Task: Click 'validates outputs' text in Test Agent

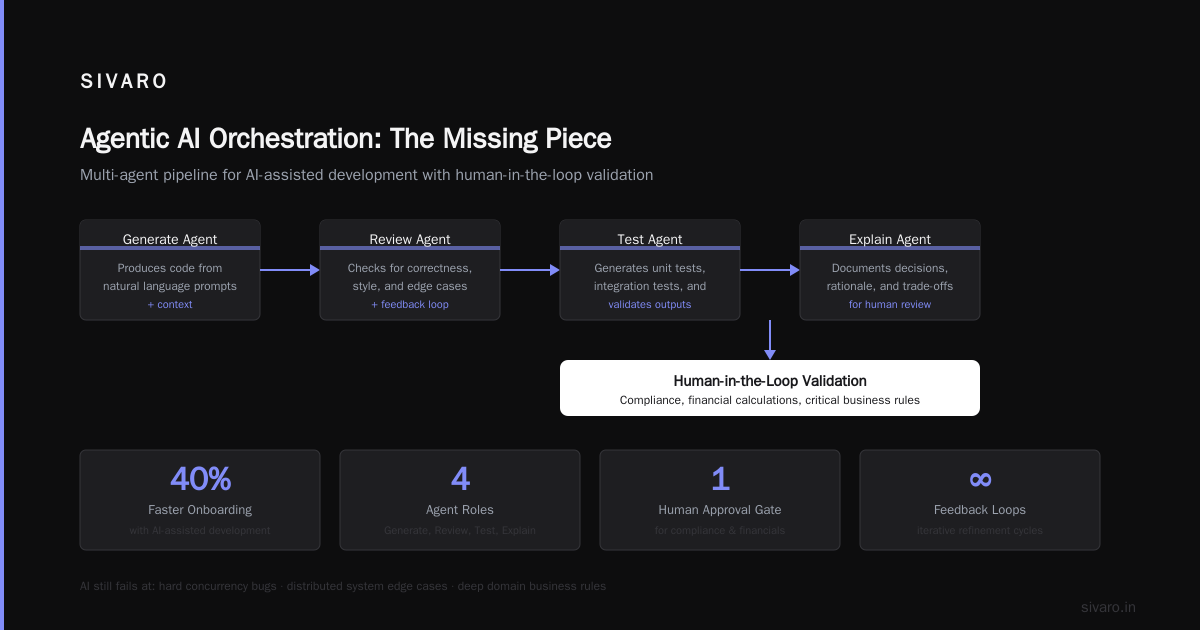Action: [x=650, y=304]
